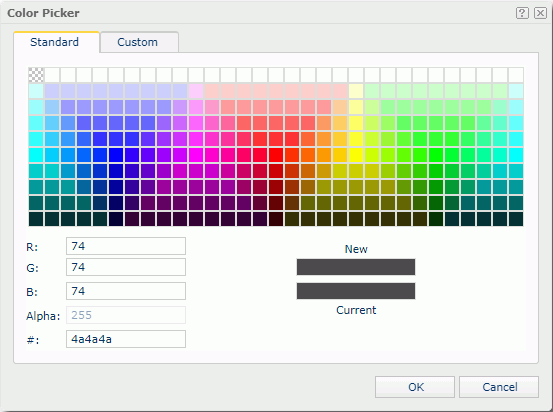The height and width of the screenshot is (412, 553).
Task: Pick the transparent checkered swatch
Action: click(x=36, y=75)
